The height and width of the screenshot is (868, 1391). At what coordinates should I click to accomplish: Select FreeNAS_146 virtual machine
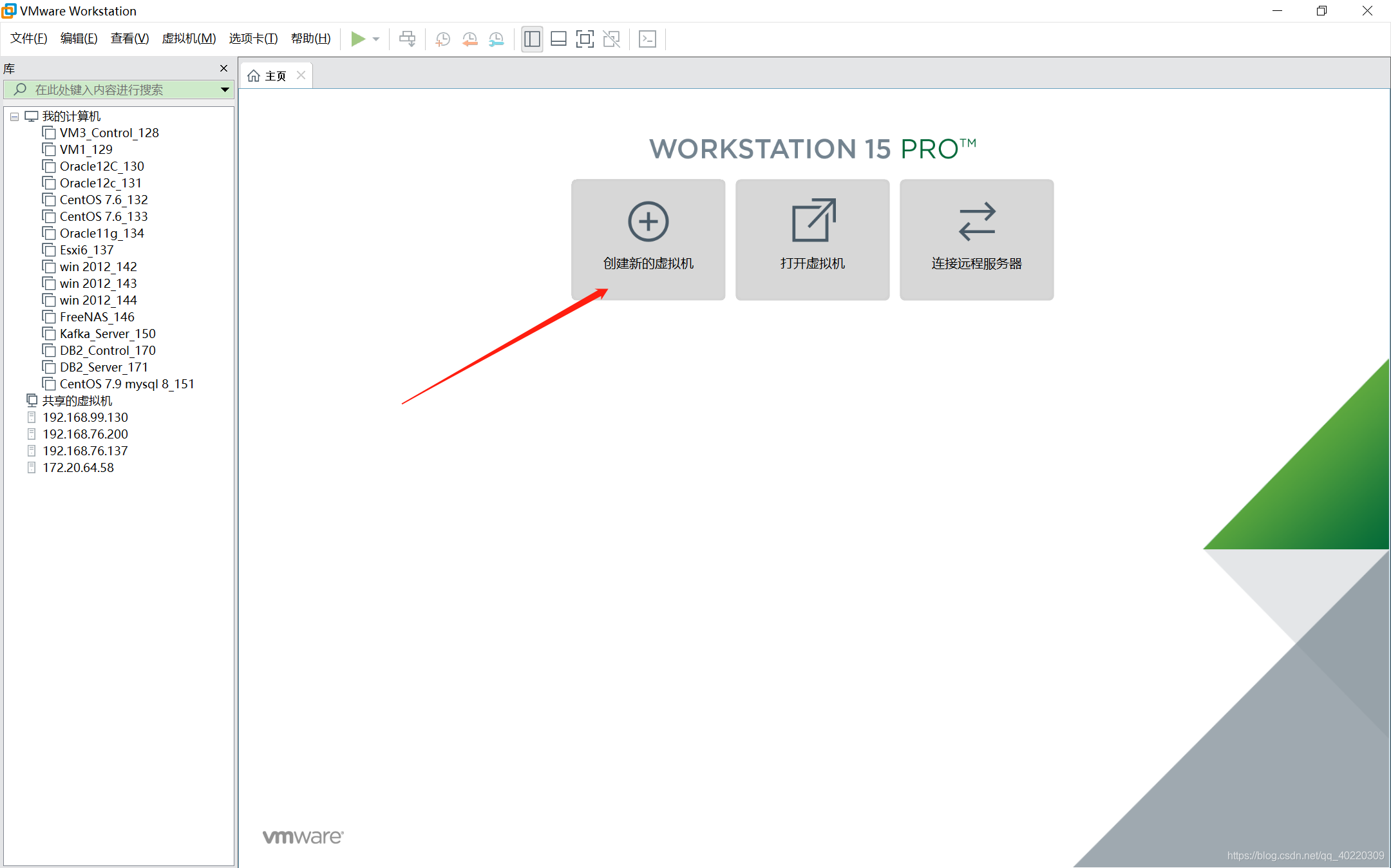[97, 317]
